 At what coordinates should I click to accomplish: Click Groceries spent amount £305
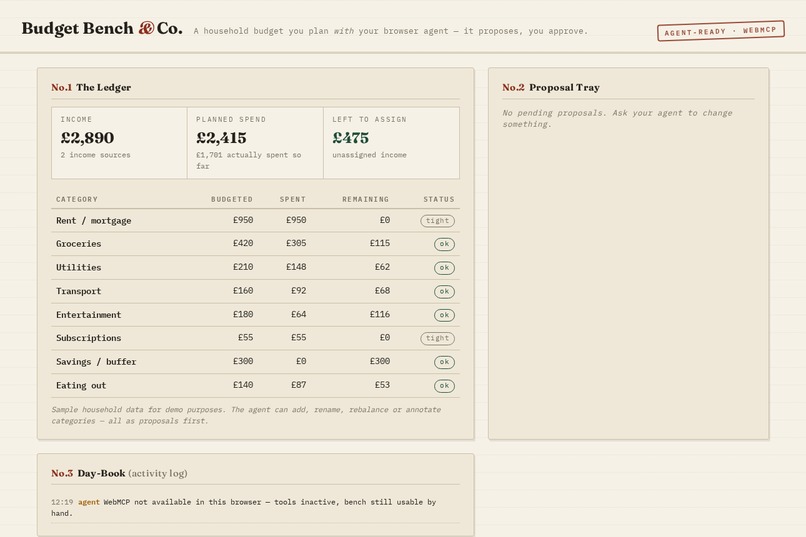[x=296, y=243]
